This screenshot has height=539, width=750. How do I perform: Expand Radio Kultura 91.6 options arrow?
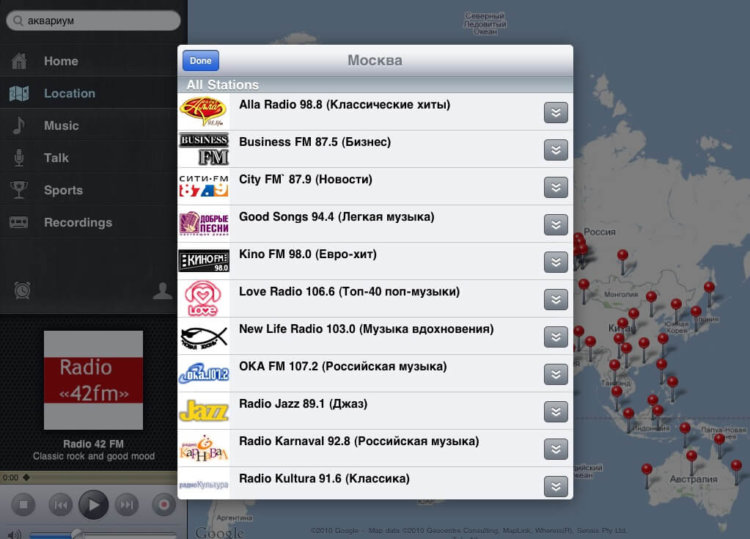point(556,486)
